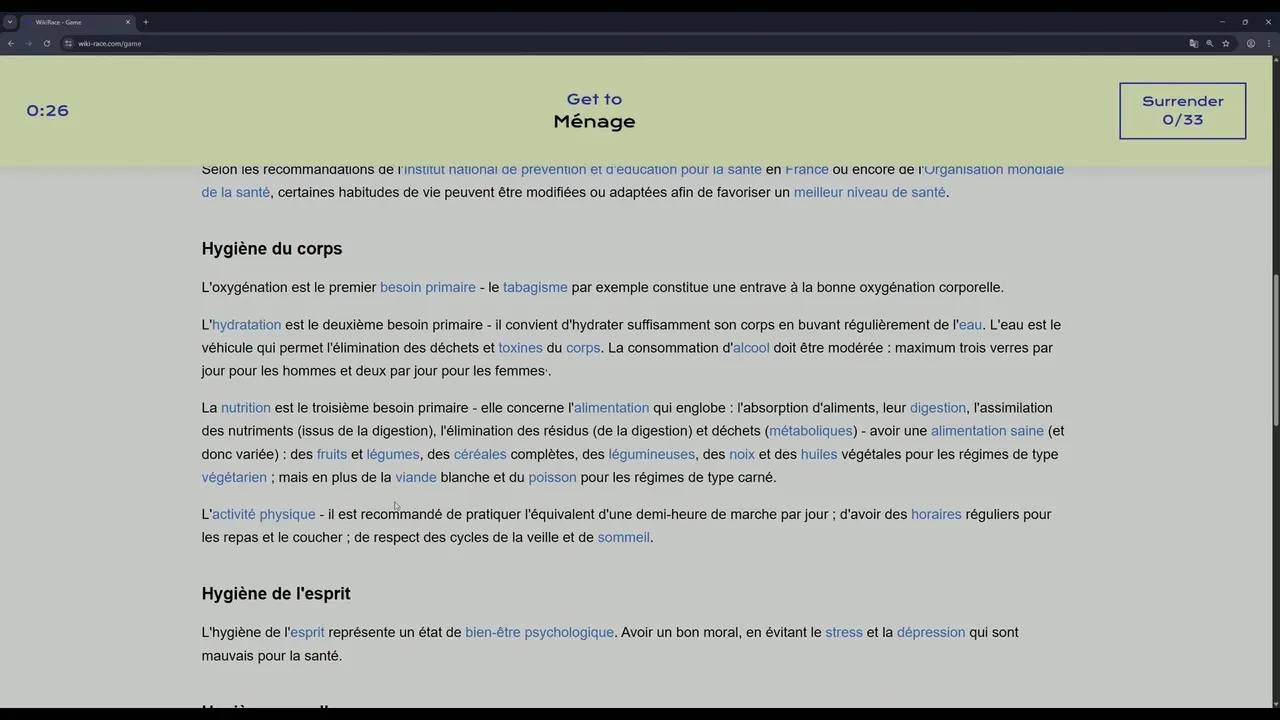
Task: Open the 'de la santé' link
Action: click(236, 192)
